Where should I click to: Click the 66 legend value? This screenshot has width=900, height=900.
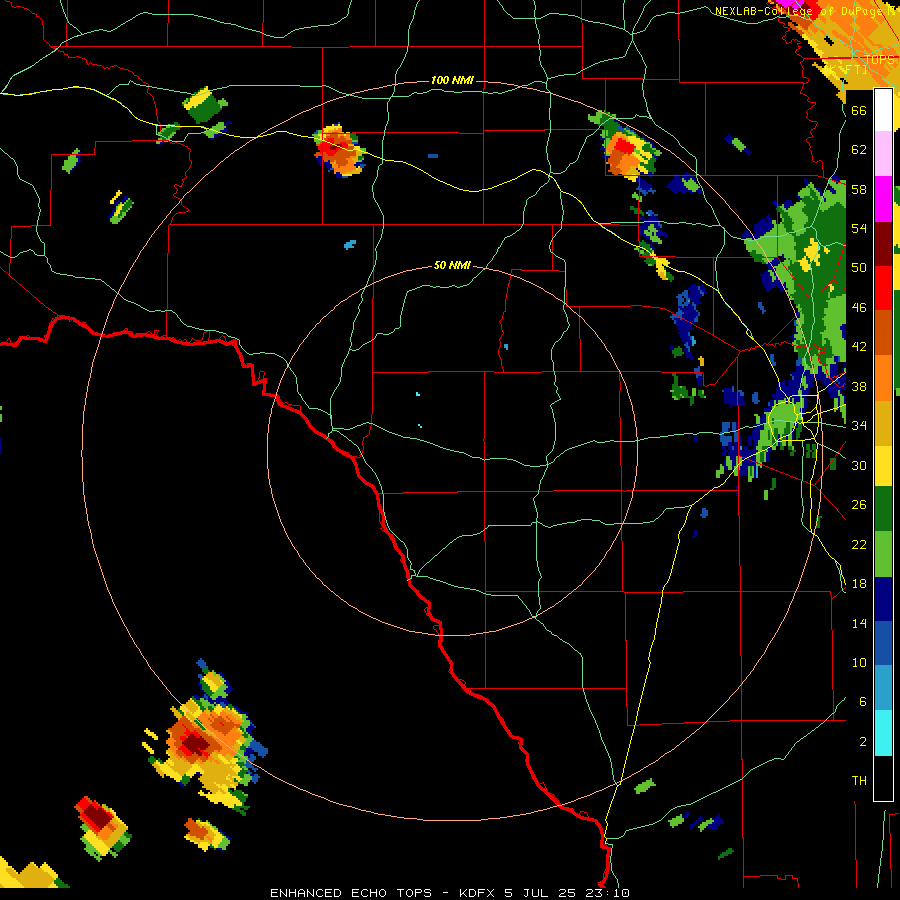(859, 110)
